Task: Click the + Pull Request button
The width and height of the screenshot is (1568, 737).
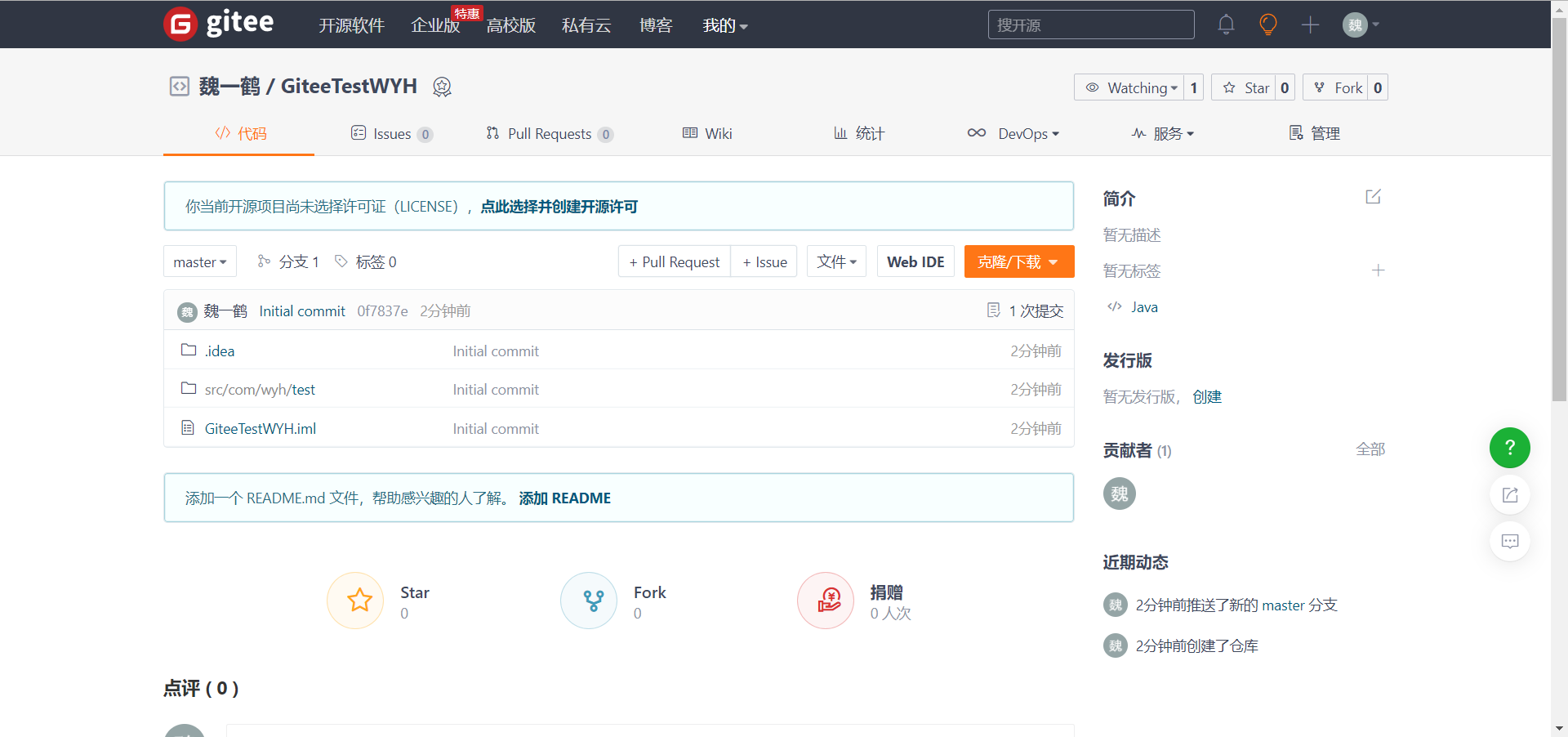Action: 675,261
